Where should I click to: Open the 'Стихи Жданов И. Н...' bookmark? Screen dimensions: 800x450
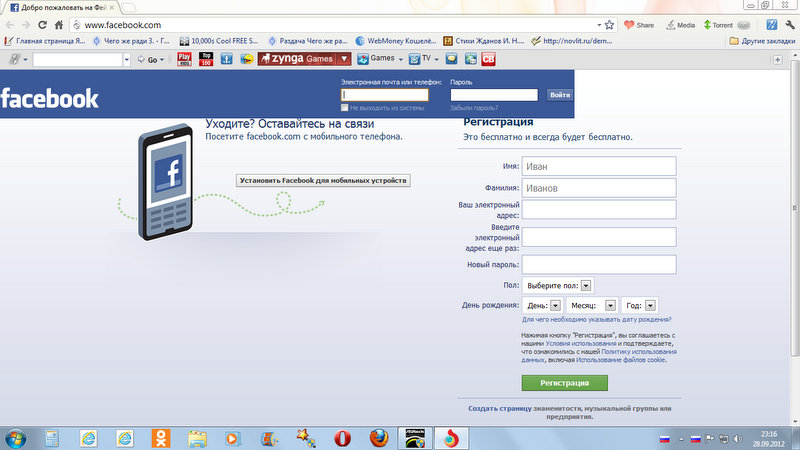pos(484,41)
